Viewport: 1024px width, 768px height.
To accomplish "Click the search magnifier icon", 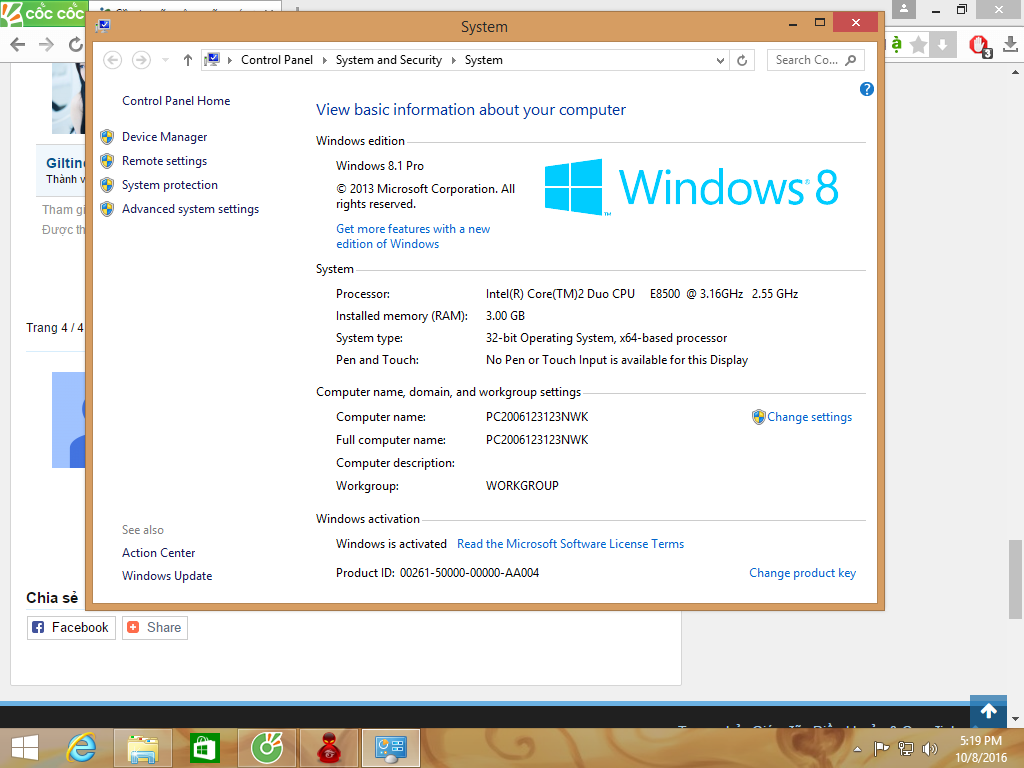I will (850, 60).
